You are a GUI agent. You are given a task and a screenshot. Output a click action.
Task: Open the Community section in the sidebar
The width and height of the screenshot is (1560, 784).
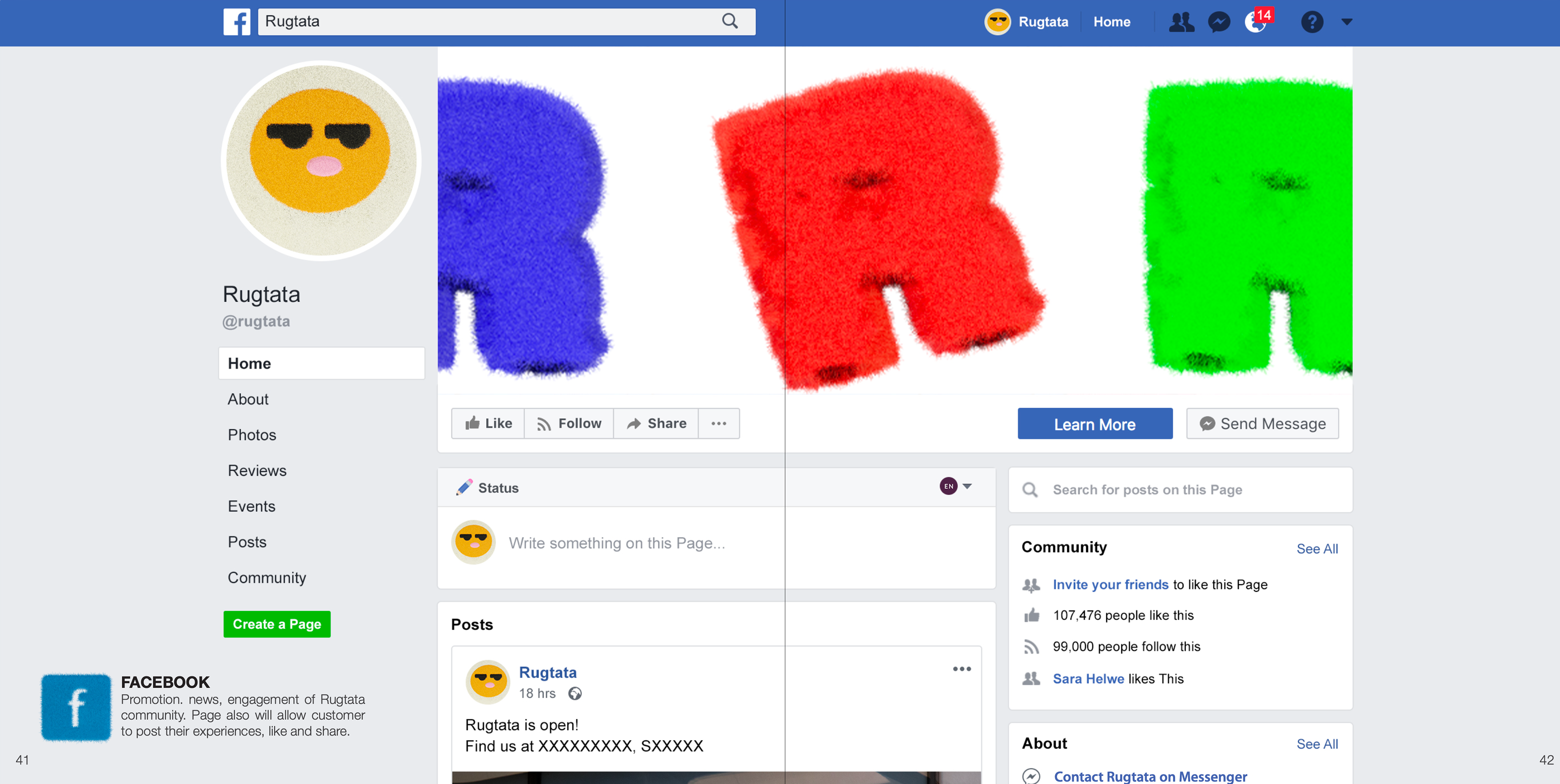(x=266, y=578)
